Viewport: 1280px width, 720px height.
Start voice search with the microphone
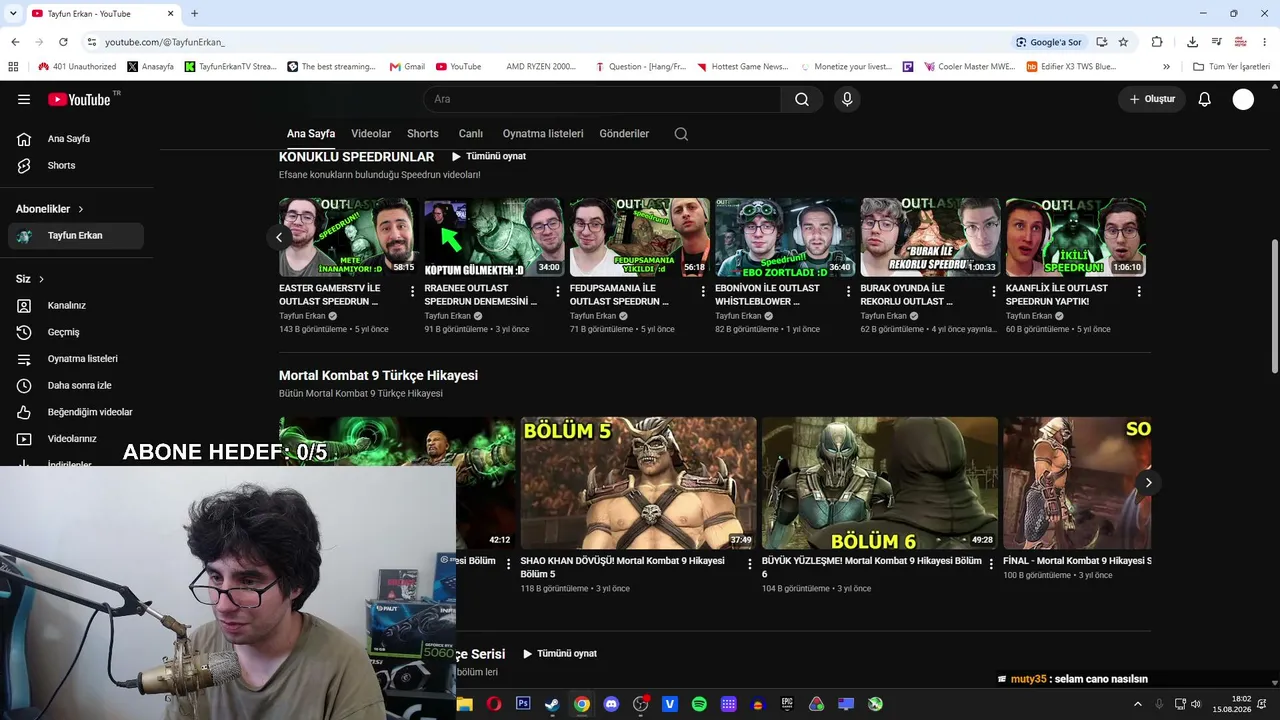coord(847,99)
